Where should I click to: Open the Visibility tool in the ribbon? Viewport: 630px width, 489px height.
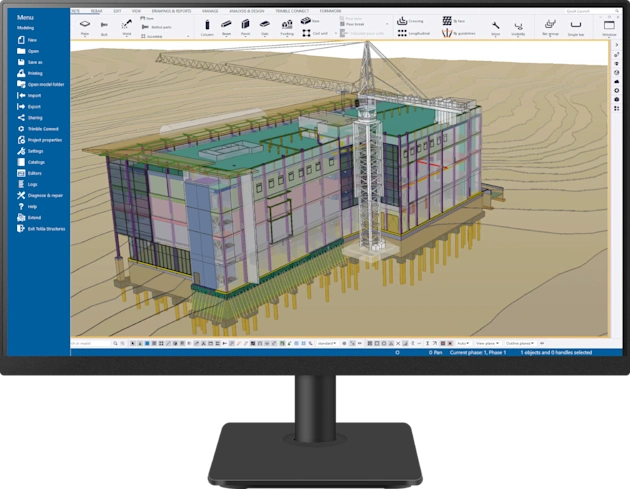click(x=518, y=28)
